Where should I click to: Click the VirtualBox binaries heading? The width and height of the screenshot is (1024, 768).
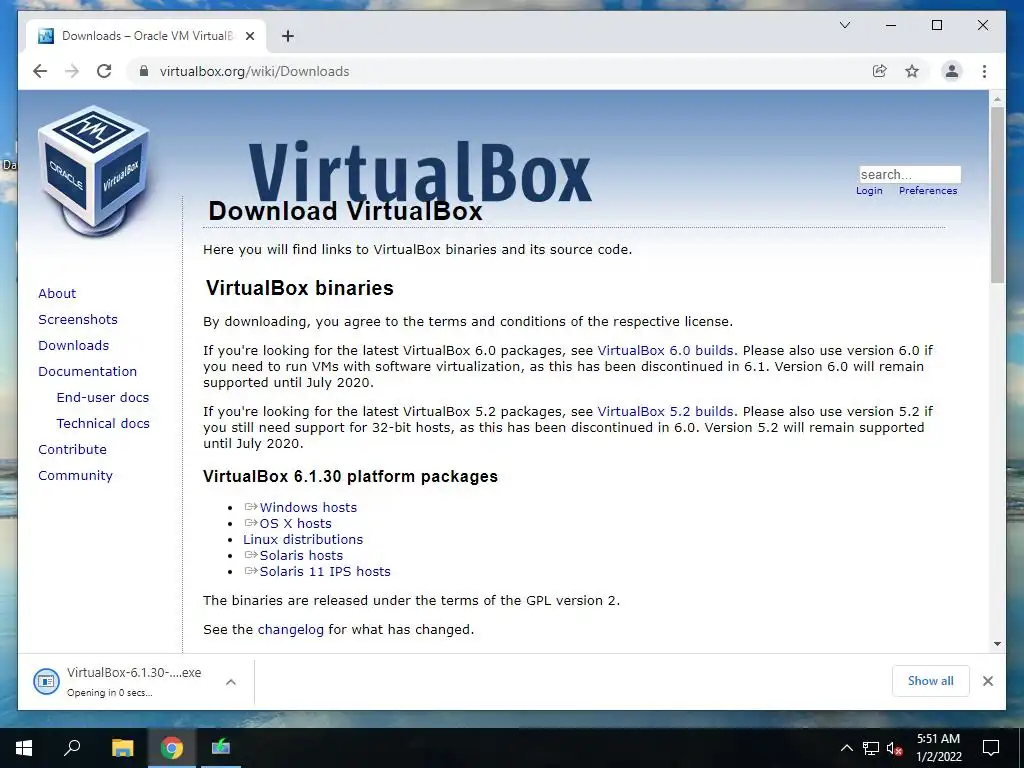[x=300, y=288]
